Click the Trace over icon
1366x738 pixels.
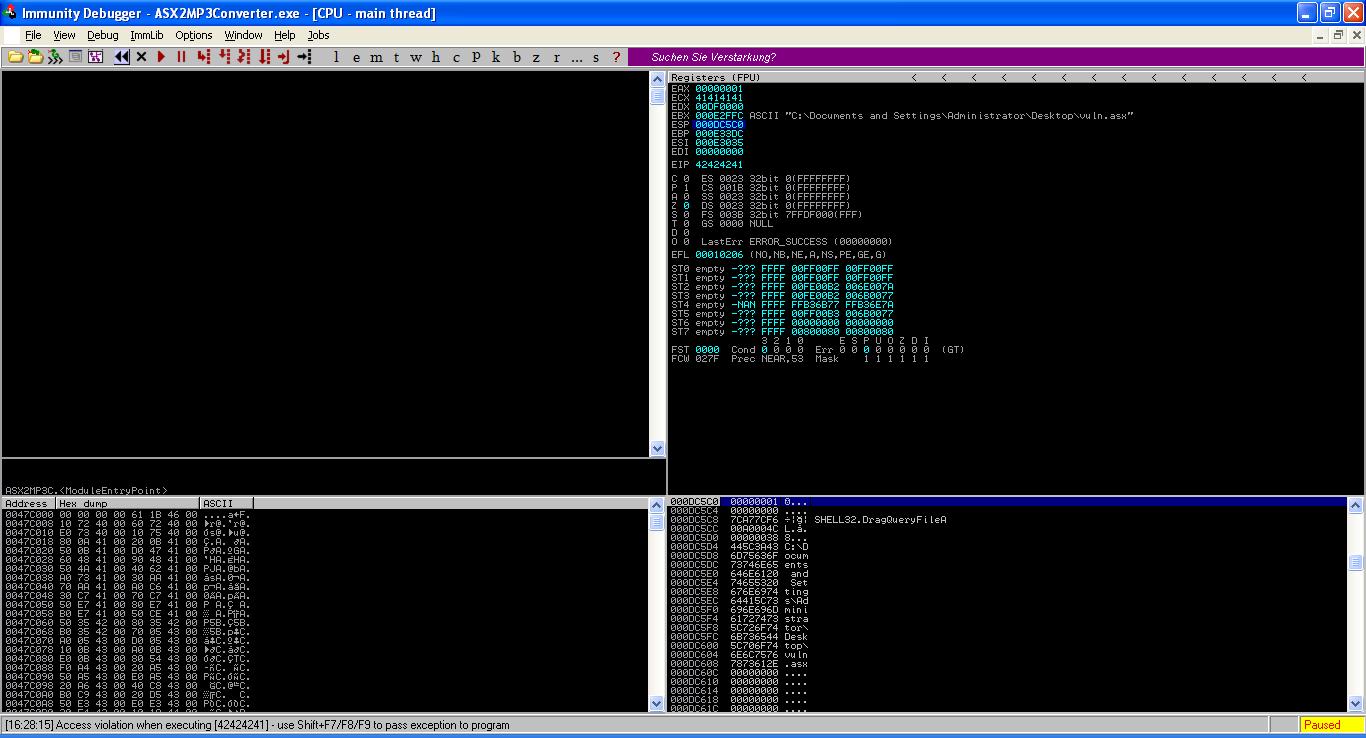click(264, 57)
